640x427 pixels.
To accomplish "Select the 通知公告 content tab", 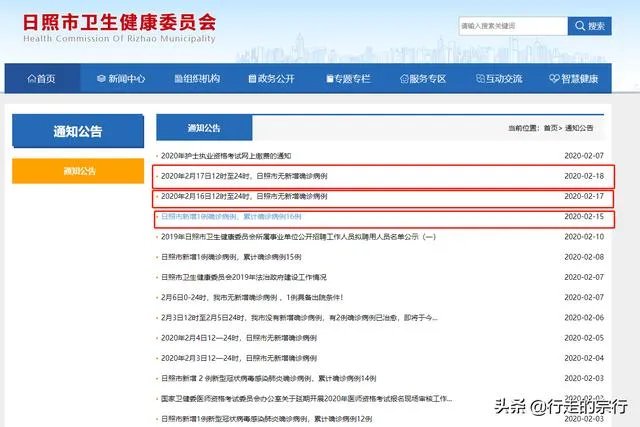I will [204, 128].
